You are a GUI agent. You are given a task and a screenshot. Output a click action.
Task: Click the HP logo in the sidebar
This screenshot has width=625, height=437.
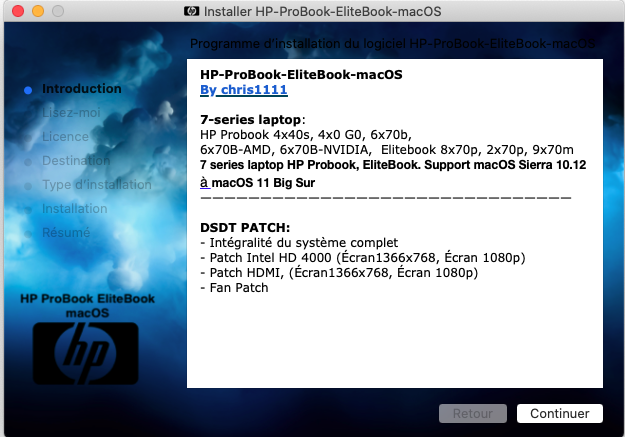(x=86, y=353)
